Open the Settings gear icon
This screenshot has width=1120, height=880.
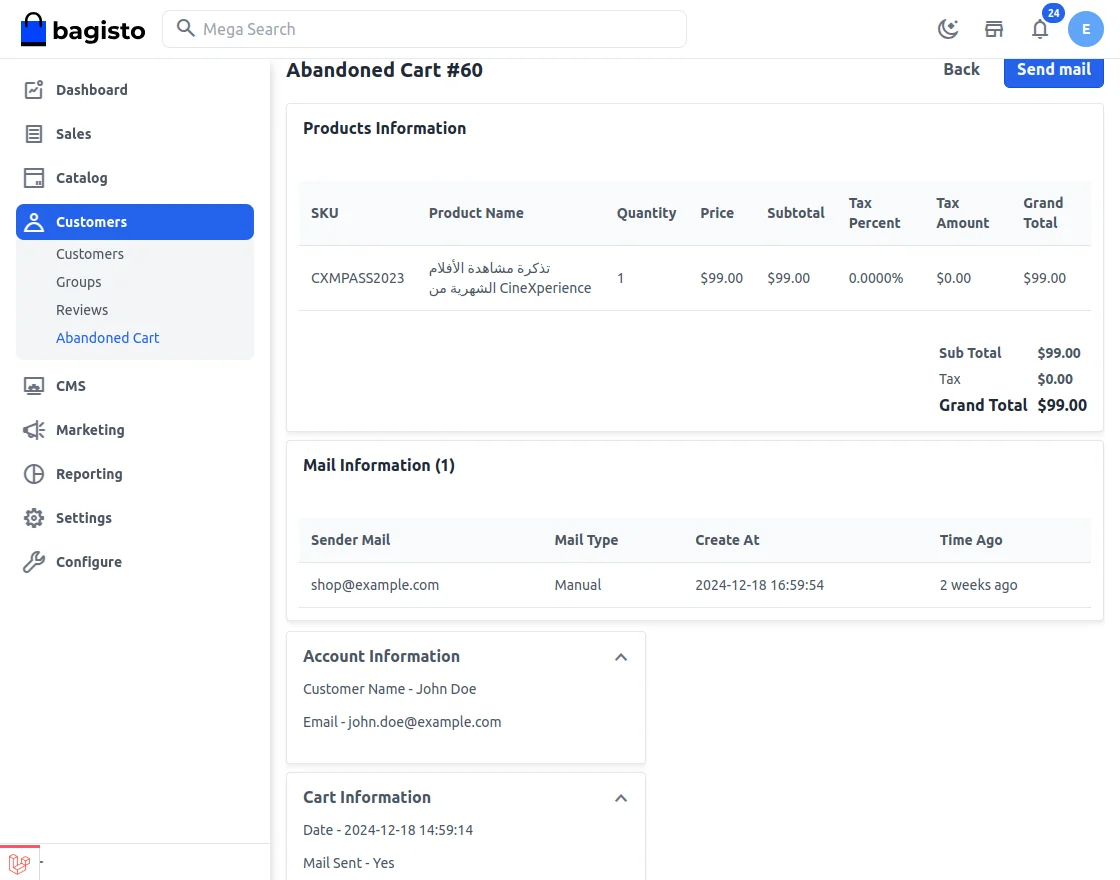[x=34, y=518]
